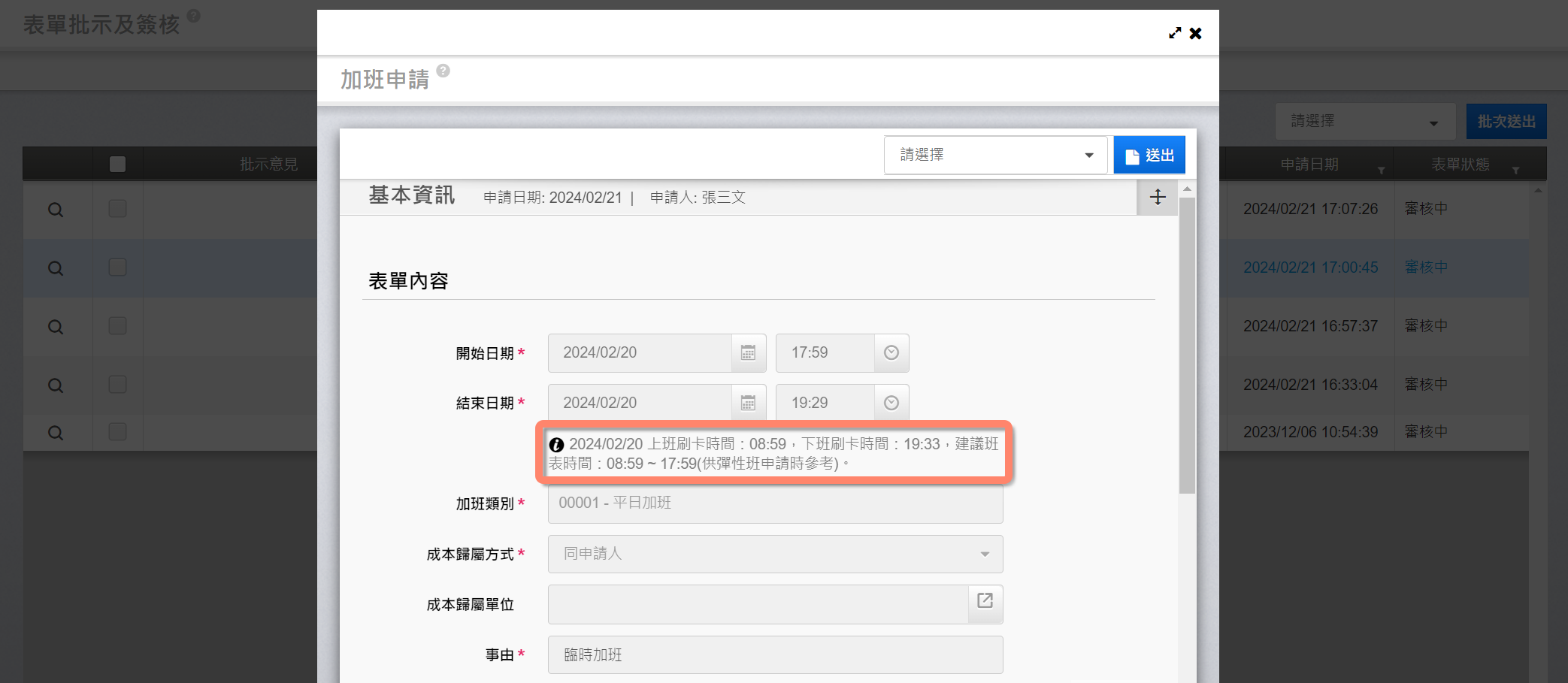1568x683 pixels.
Task: Click the expand dialog arrows icon
Action: [x=1175, y=33]
